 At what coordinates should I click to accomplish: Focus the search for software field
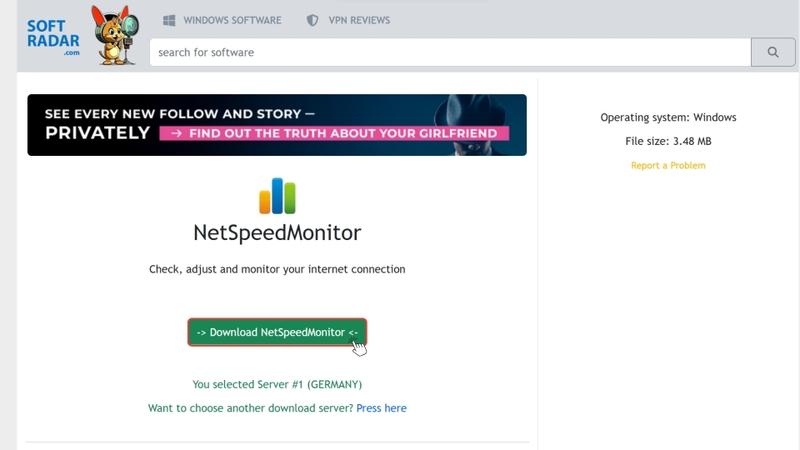450,52
